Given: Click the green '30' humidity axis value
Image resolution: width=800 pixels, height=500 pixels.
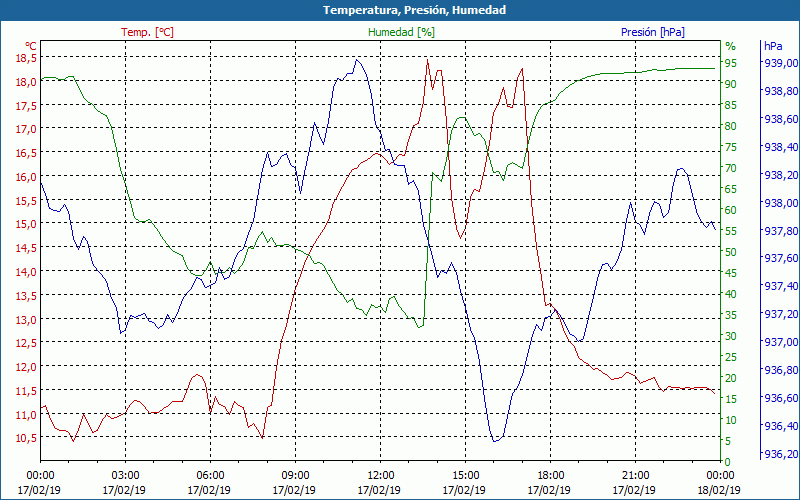Looking at the screenshot, I should (x=731, y=336).
